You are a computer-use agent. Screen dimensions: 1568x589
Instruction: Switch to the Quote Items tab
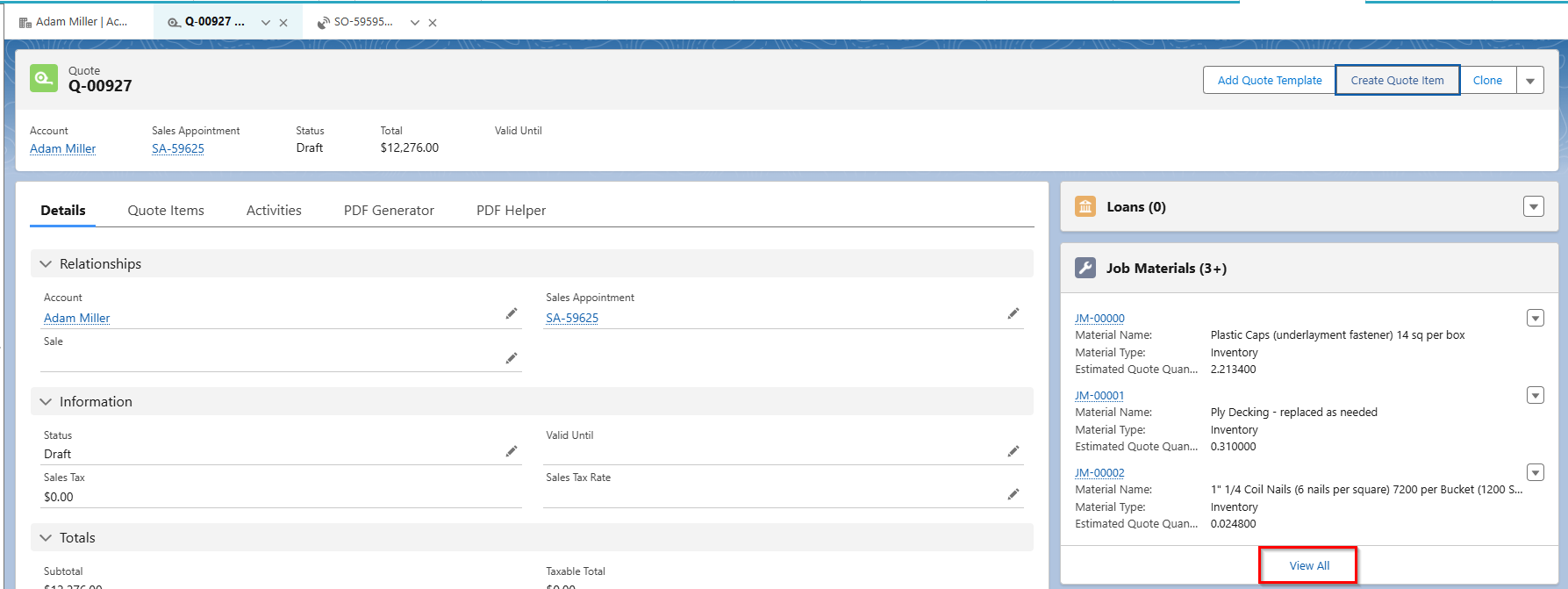pyautogui.click(x=166, y=211)
